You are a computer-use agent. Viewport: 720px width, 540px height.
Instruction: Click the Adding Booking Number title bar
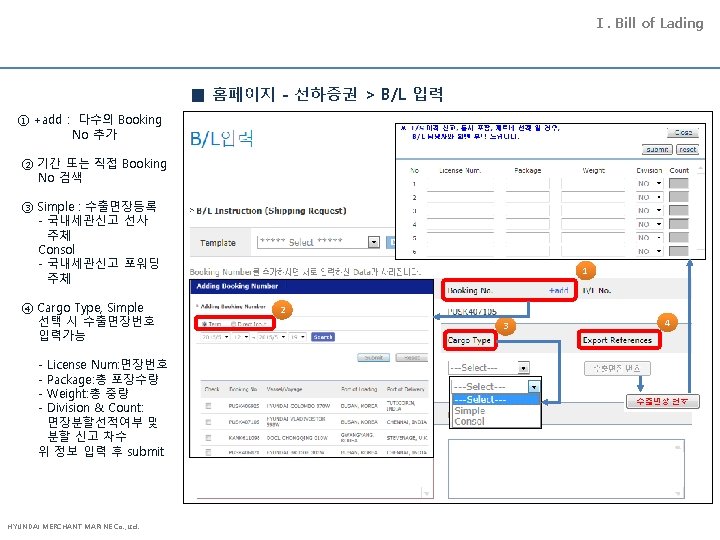tap(311, 286)
